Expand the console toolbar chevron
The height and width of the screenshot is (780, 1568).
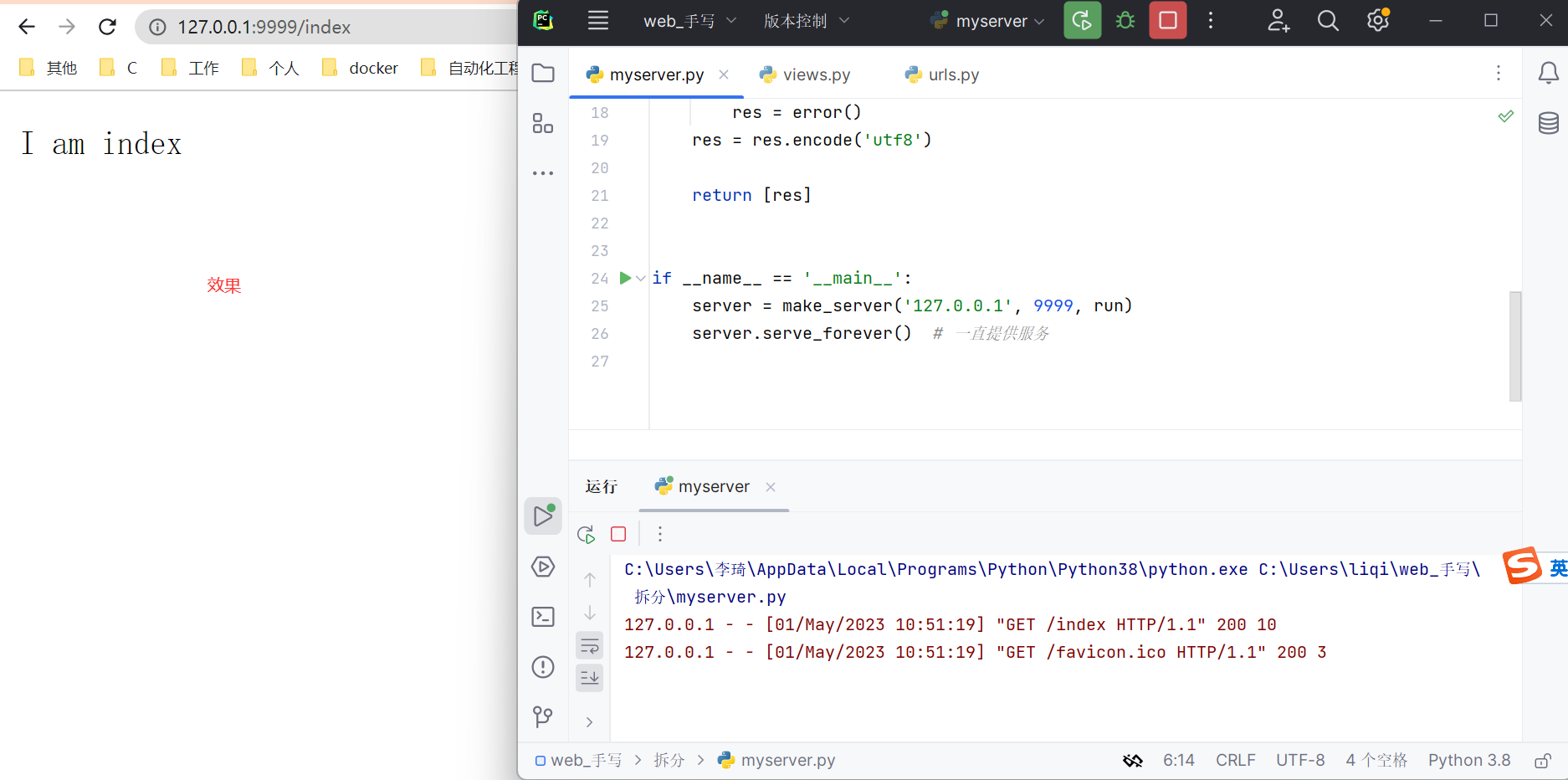coord(590,721)
